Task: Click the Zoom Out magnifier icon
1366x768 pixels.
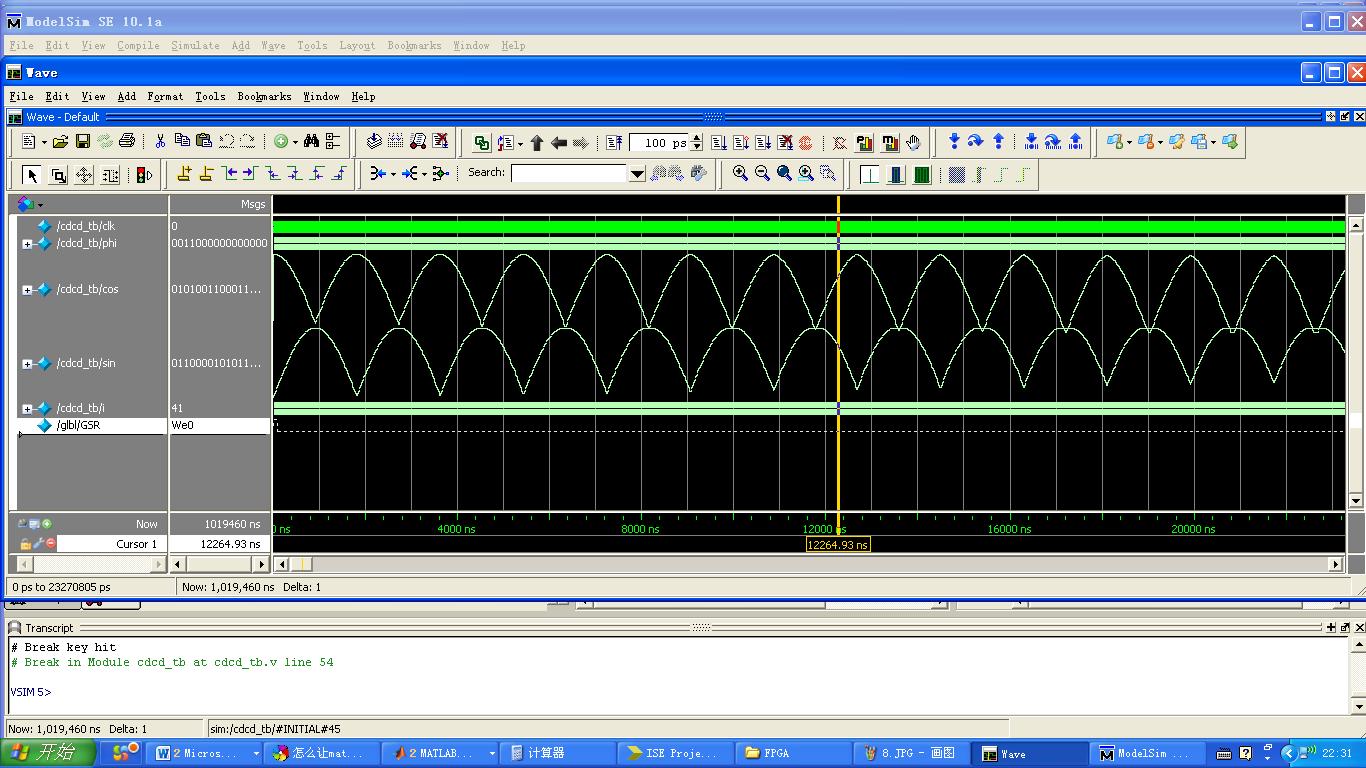Action: (x=762, y=173)
